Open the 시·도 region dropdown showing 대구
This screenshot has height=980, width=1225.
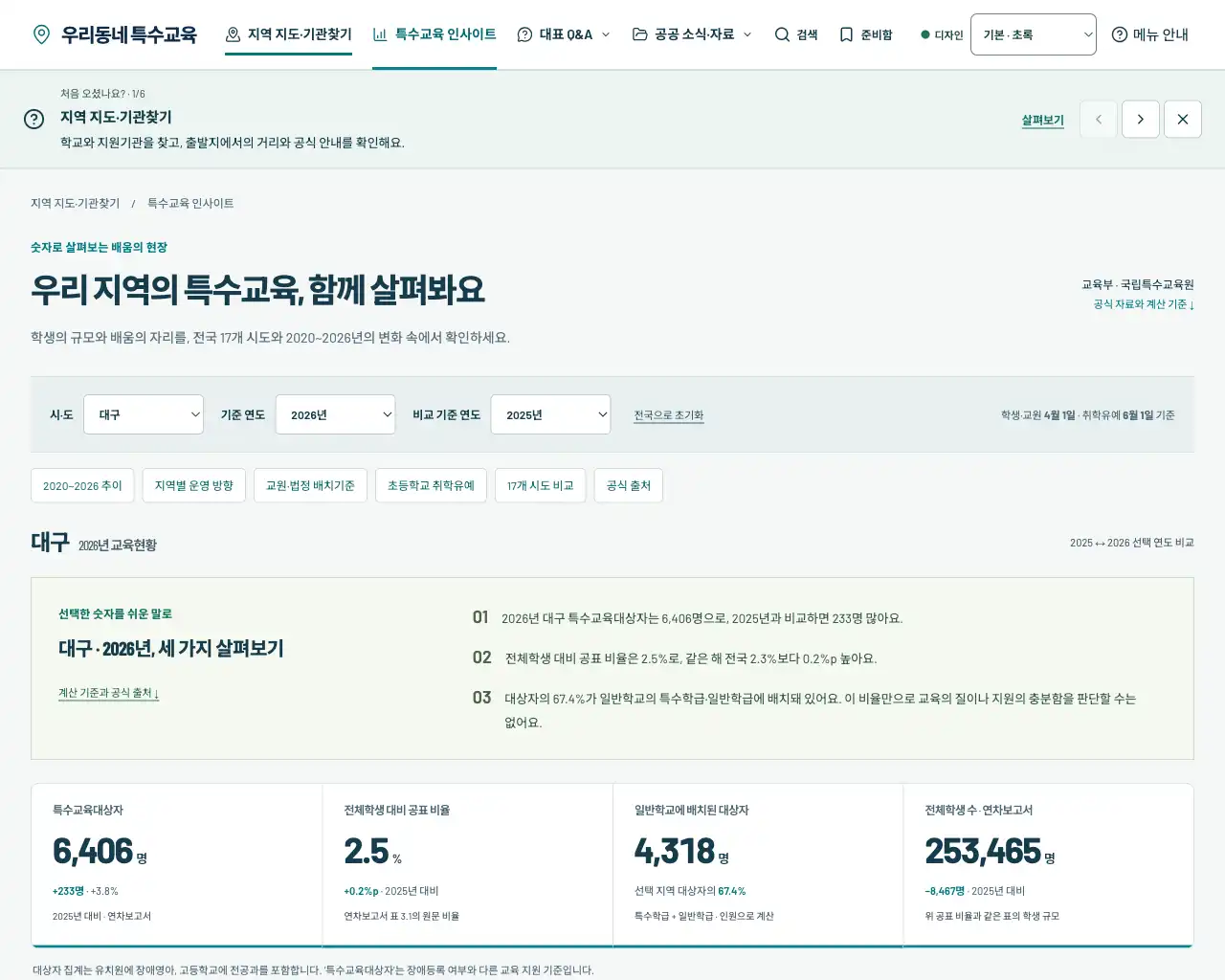(144, 414)
